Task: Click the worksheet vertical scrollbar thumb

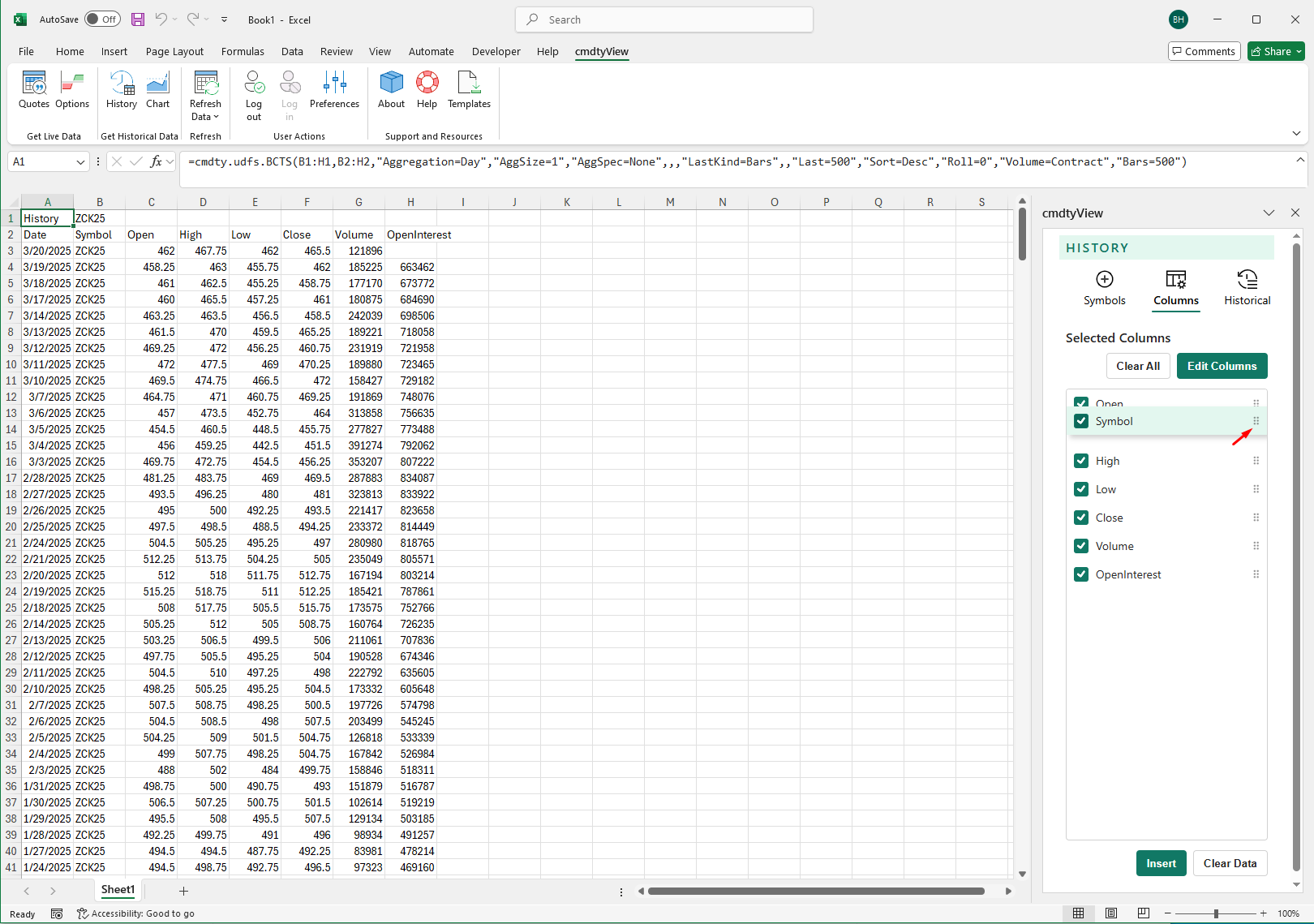Action: (1022, 234)
